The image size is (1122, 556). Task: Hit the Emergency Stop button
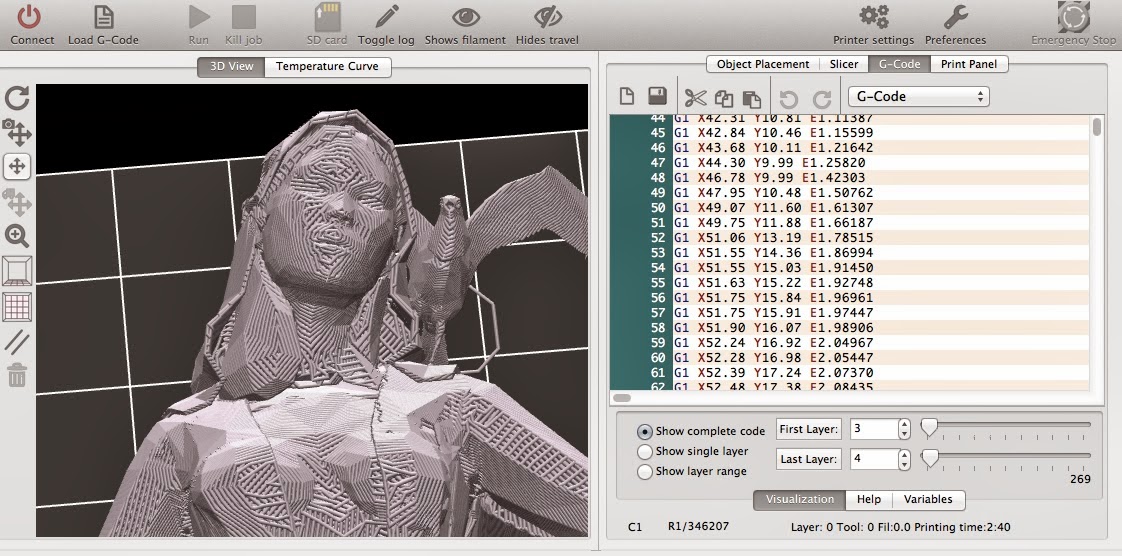1073,16
